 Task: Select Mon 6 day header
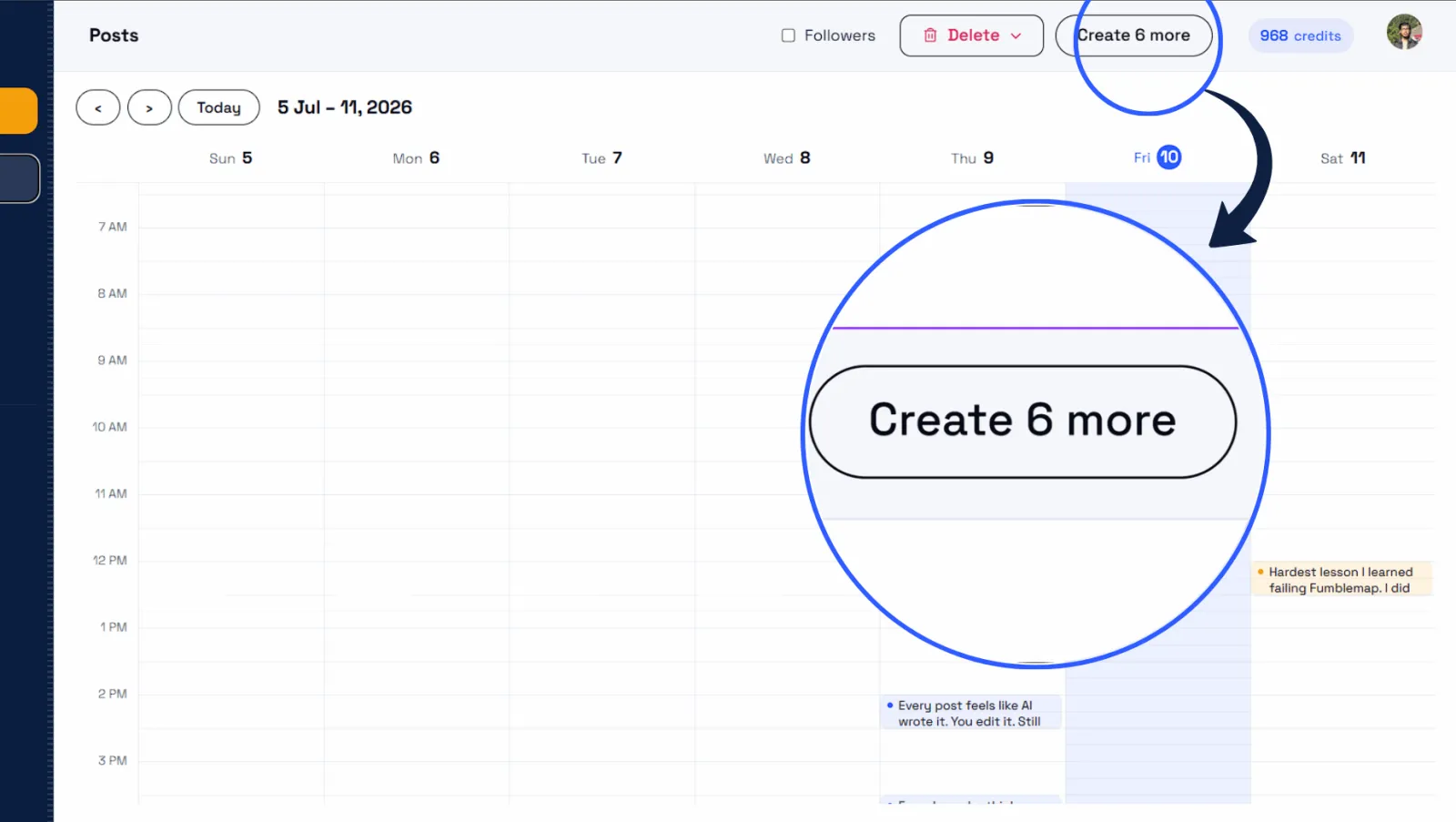tap(416, 158)
